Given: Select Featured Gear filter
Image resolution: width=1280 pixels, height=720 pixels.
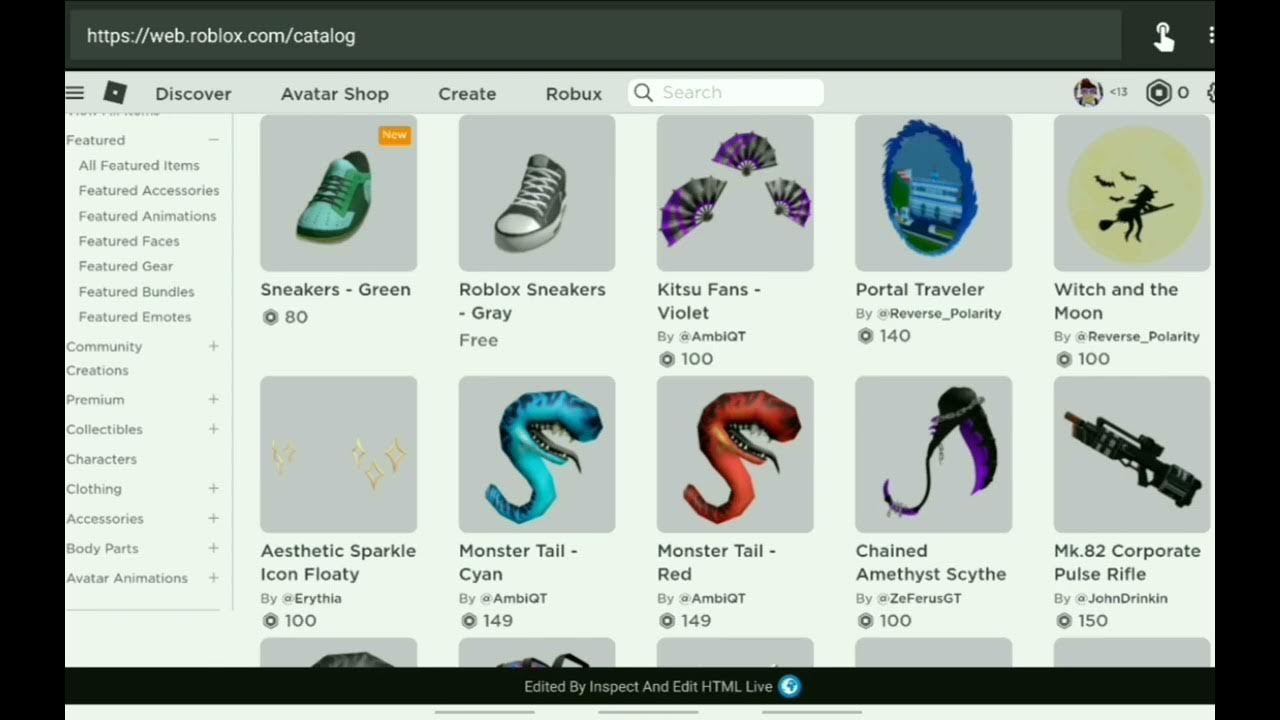Looking at the screenshot, I should (126, 266).
